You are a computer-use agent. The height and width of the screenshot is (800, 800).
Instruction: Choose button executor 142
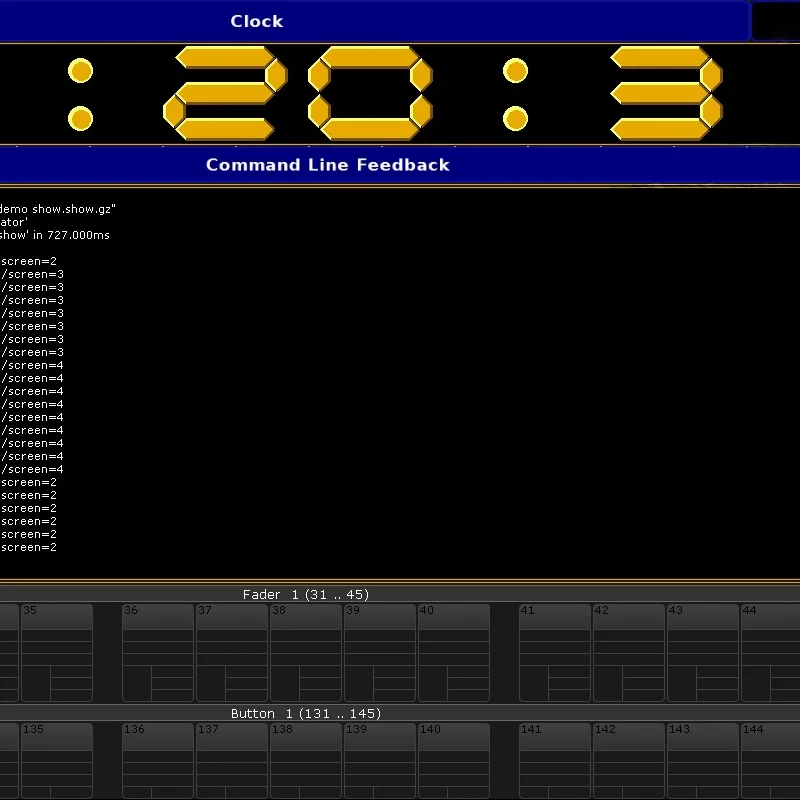629,761
